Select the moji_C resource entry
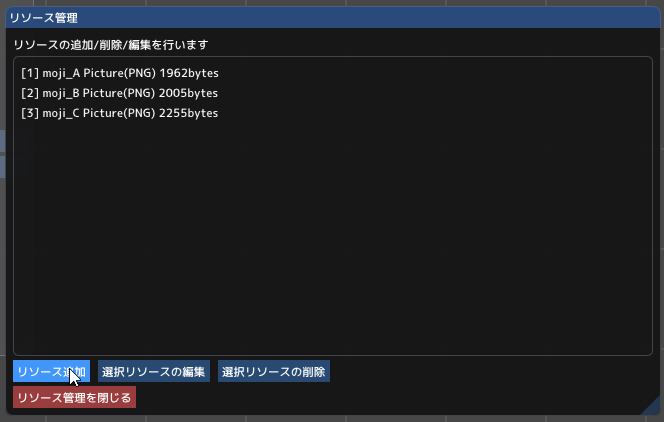The width and height of the screenshot is (664, 422). (119, 113)
